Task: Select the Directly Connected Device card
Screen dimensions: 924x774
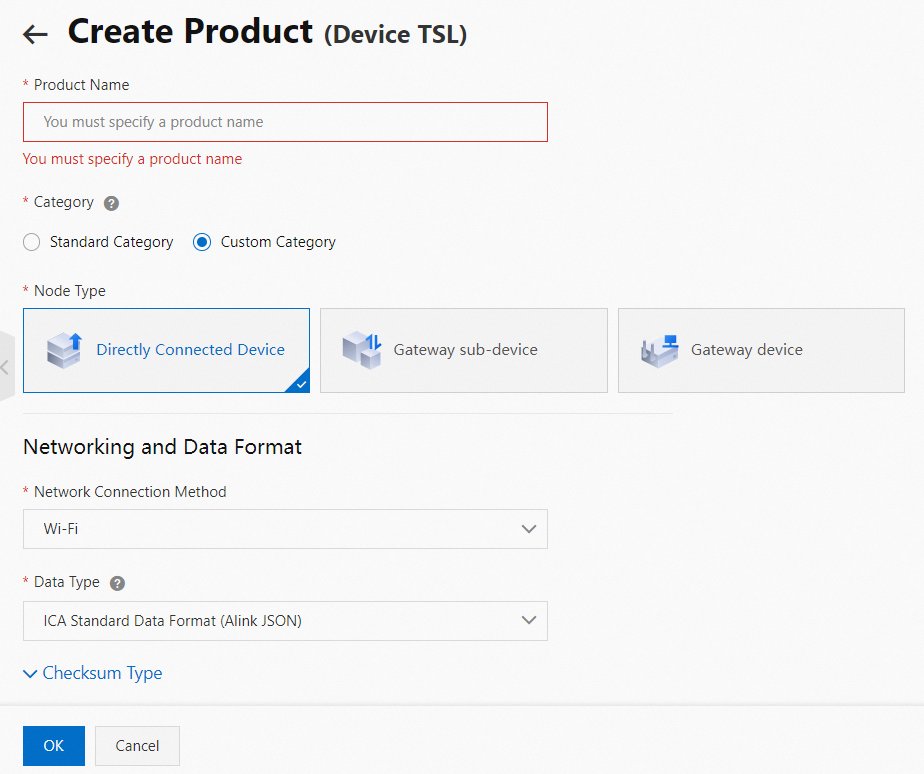Action: pos(166,350)
